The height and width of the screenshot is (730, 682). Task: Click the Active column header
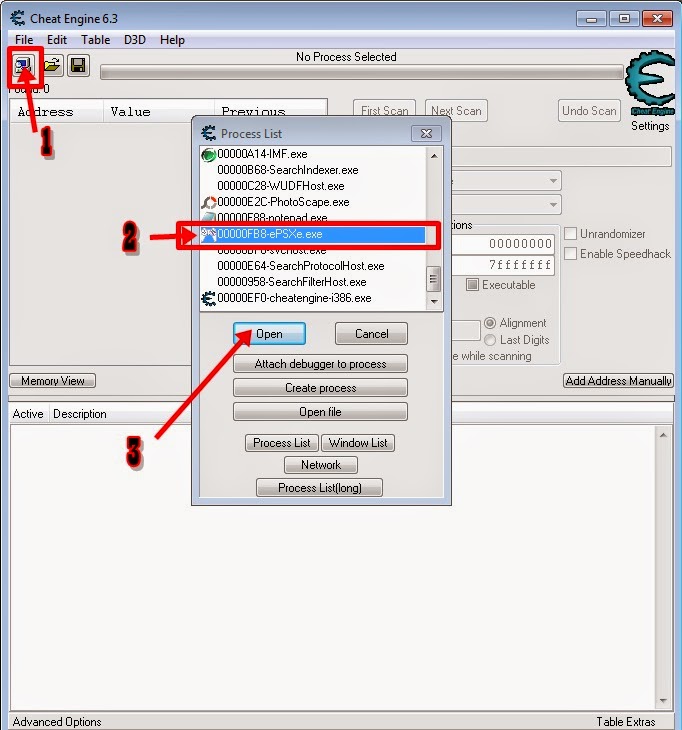(28, 414)
